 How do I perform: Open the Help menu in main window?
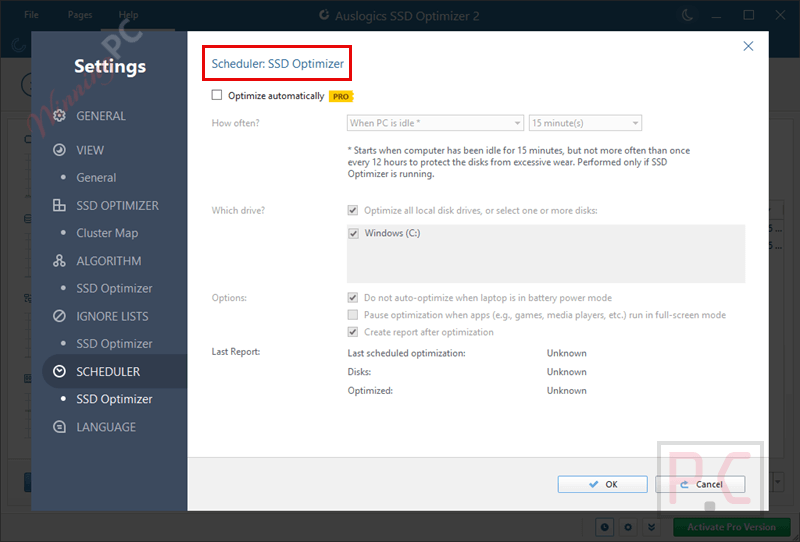point(129,15)
